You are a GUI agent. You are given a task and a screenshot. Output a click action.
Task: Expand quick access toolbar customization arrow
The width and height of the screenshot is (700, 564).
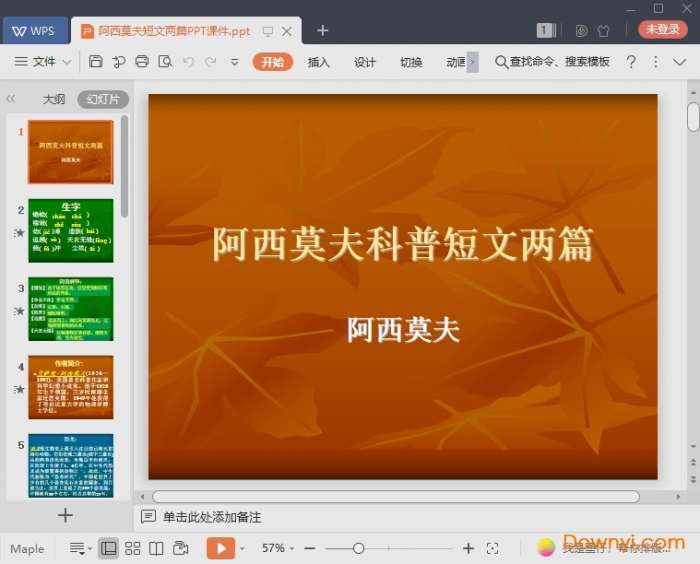pyautogui.click(x=234, y=62)
